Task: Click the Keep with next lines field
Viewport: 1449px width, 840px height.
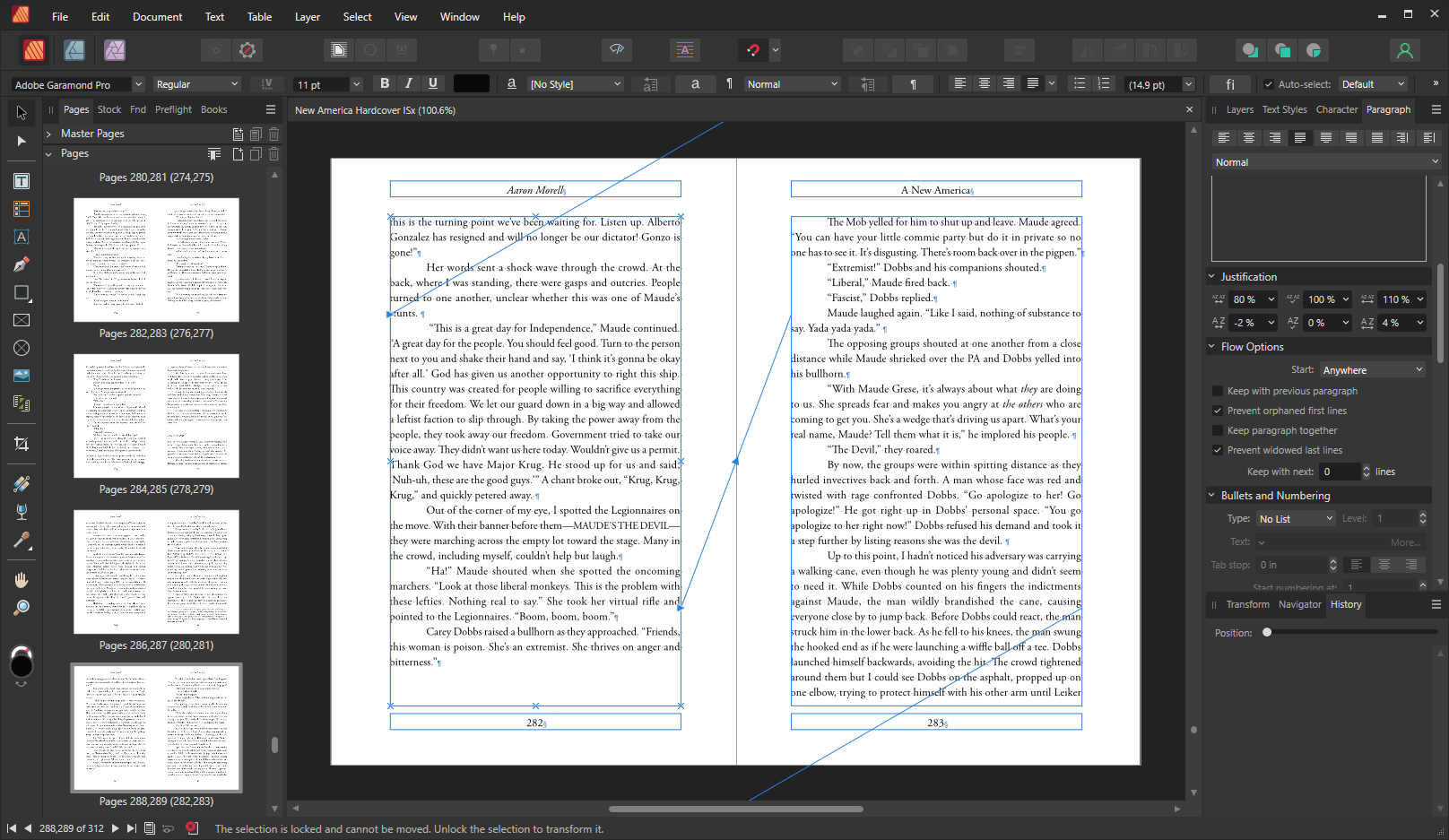Action: pyautogui.click(x=1340, y=472)
